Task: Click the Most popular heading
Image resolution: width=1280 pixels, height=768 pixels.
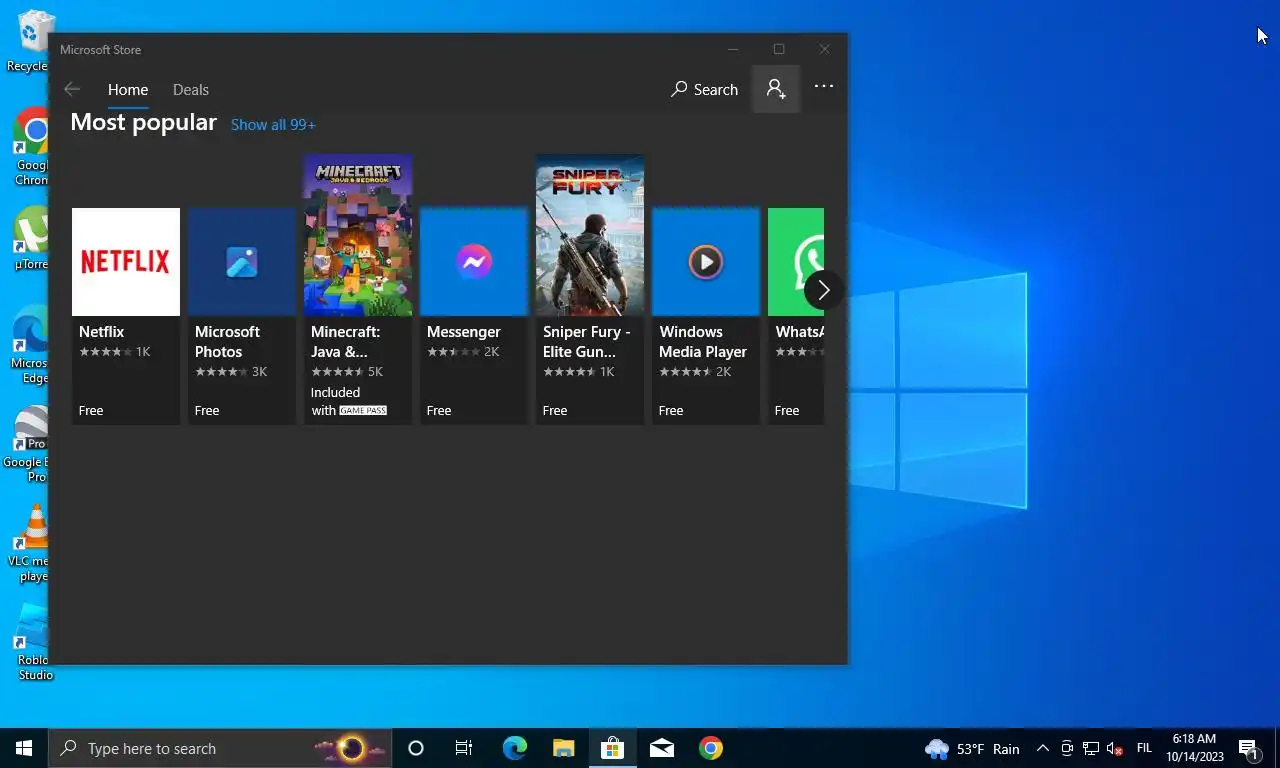Action: click(143, 122)
